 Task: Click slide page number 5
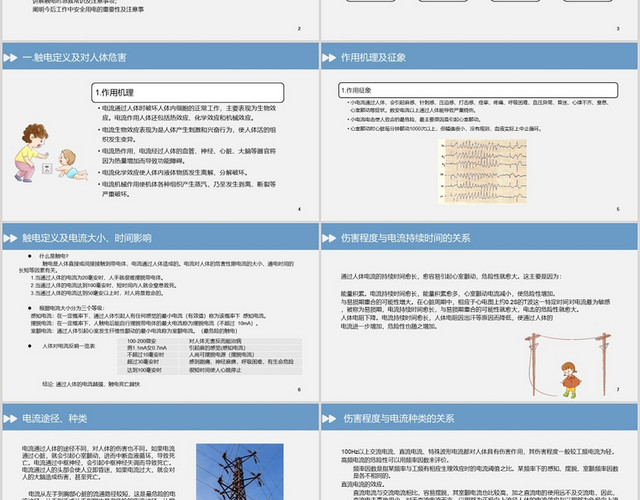pyautogui.click(x=618, y=209)
